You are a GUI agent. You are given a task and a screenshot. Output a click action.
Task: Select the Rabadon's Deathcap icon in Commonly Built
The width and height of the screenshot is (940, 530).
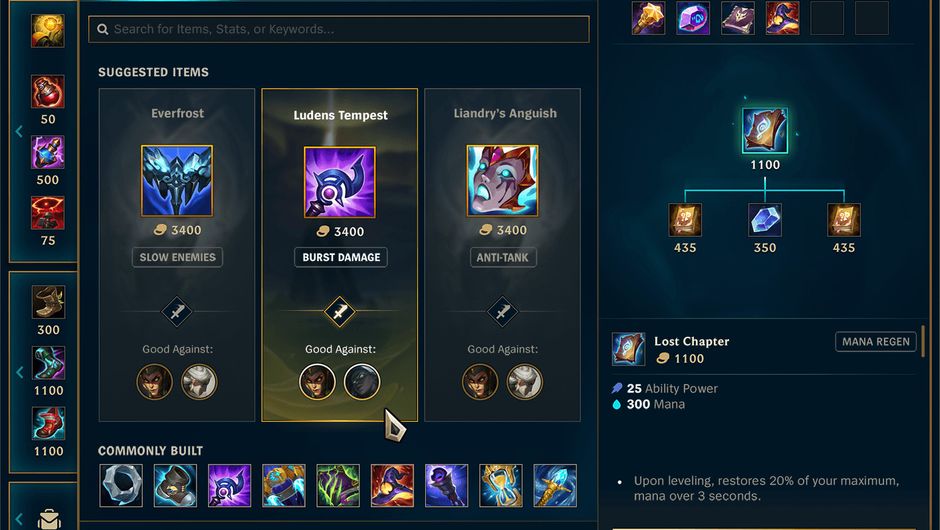pos(392,486)
